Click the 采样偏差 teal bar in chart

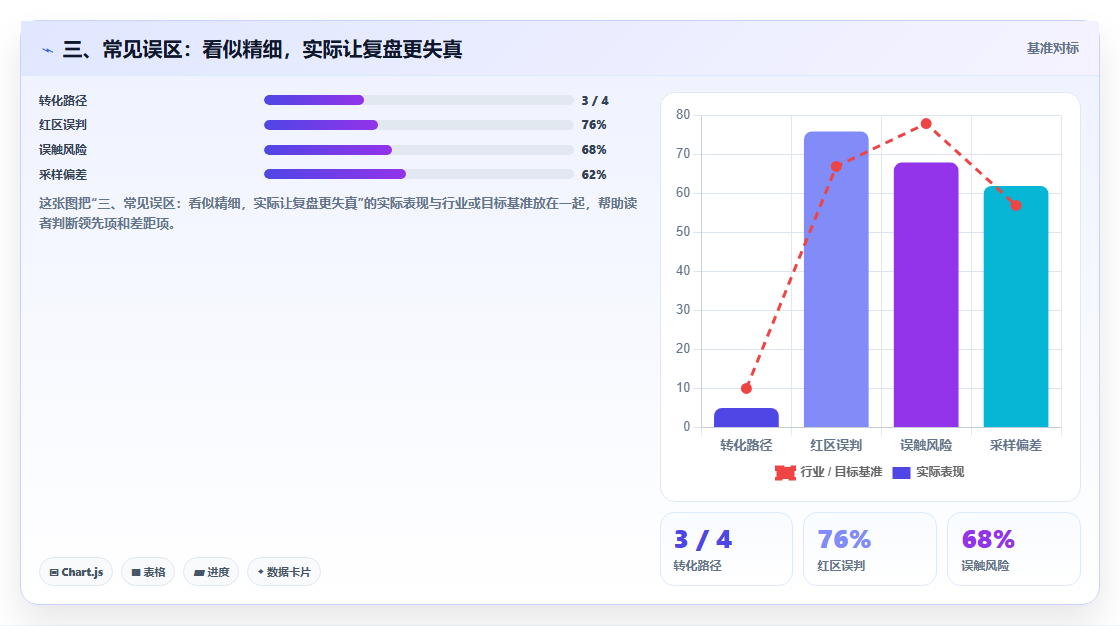[x=1016, y=307]
